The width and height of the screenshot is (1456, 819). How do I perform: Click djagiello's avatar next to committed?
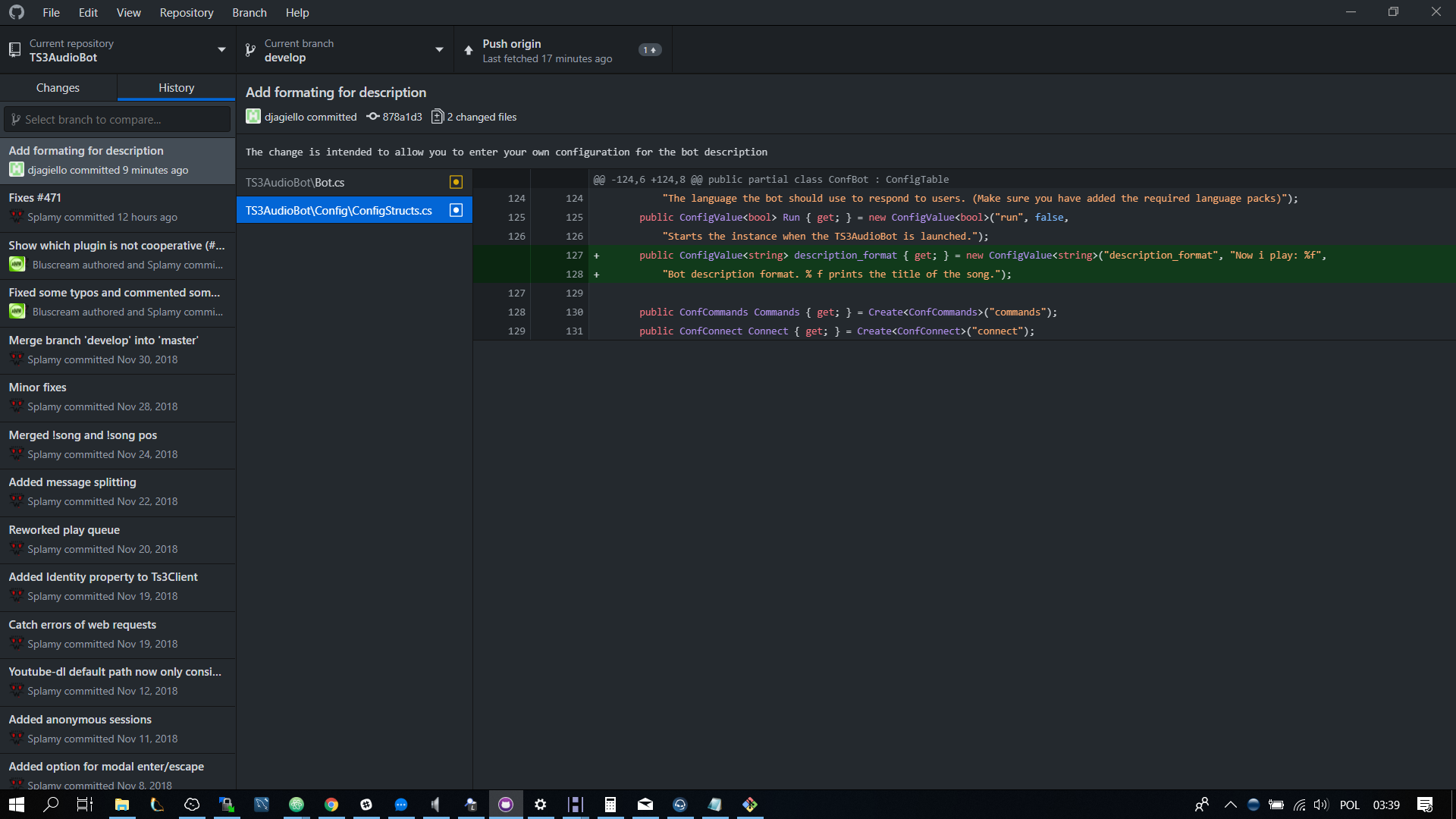[253, 116]
